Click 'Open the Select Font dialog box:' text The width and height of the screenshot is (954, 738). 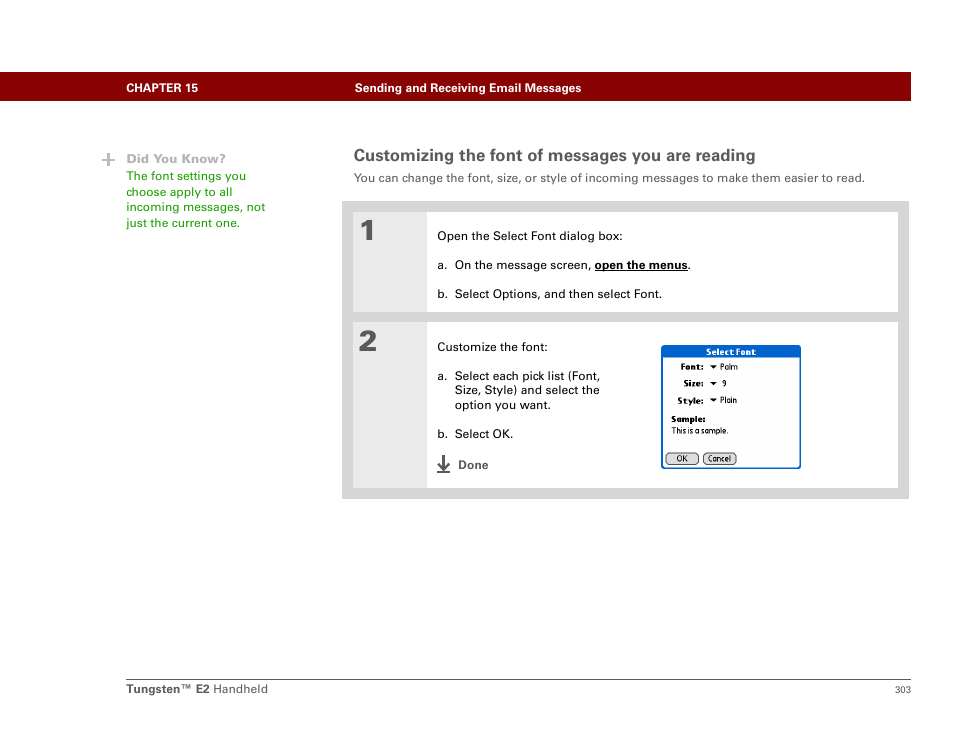(x=529, y=236)
